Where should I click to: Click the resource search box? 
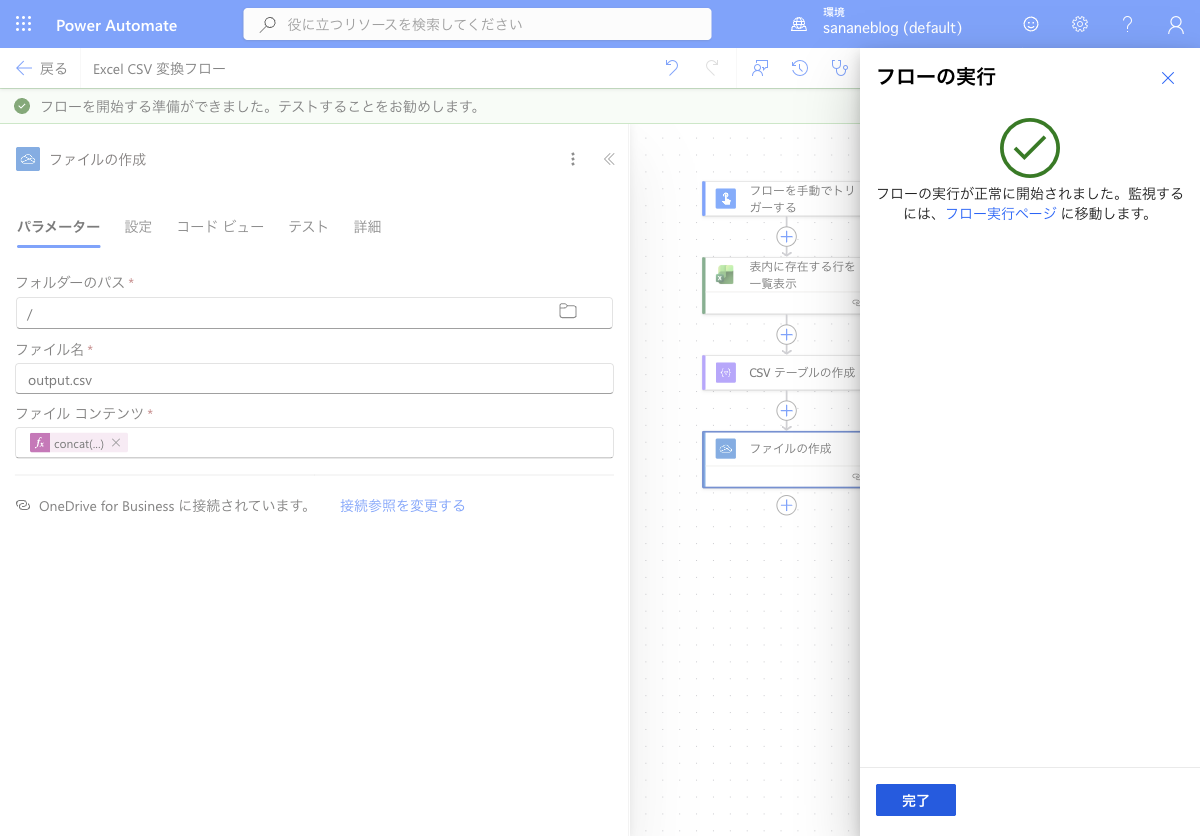point(477,24)
